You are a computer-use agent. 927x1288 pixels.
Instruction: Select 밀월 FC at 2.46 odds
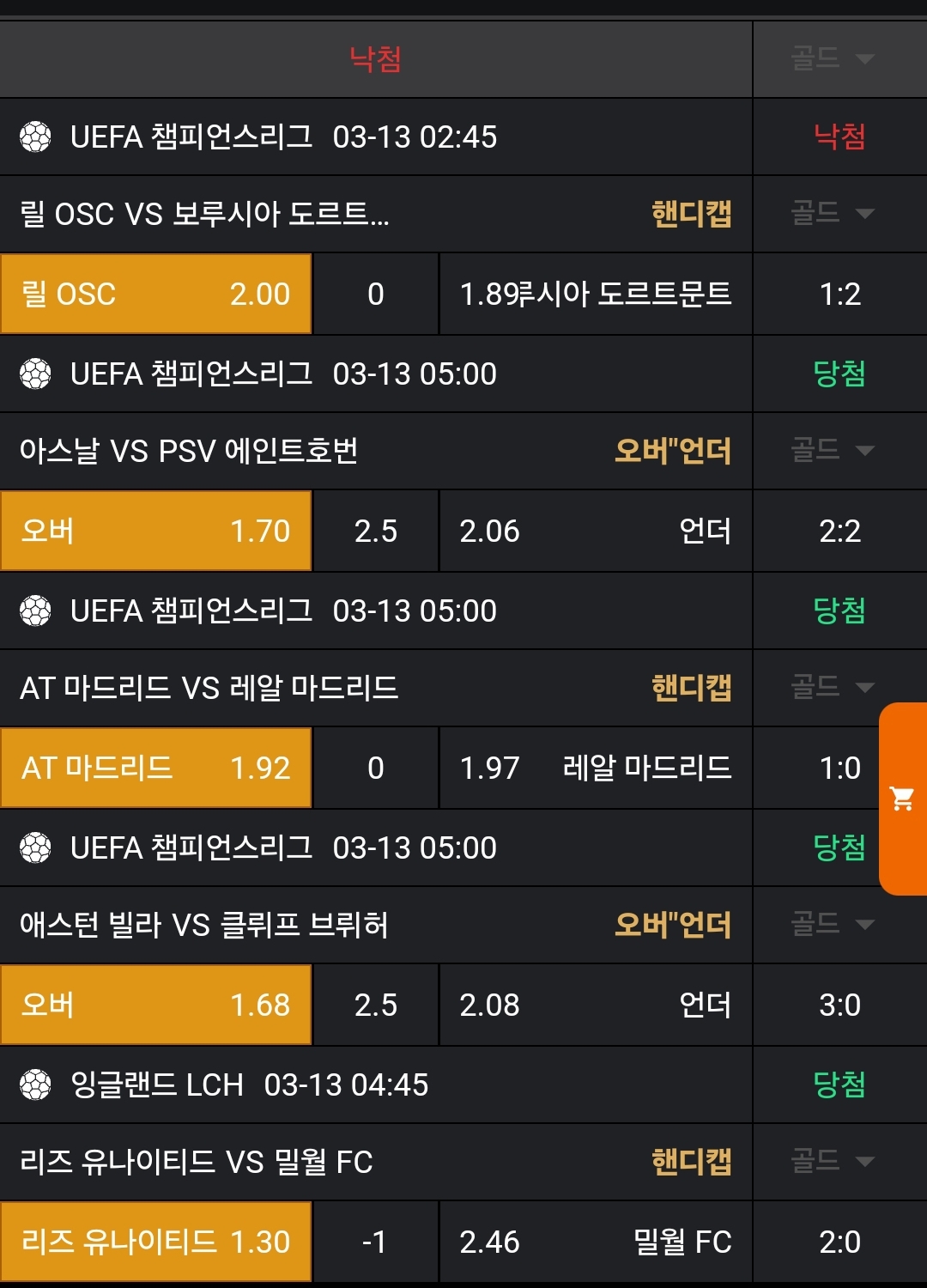coord(595,1242)
